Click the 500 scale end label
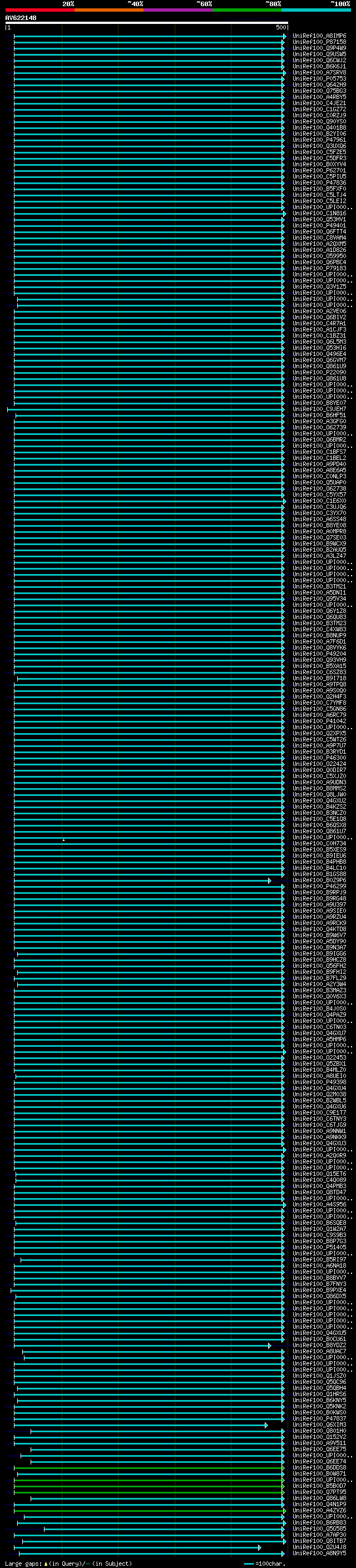 tap(280, 27)
